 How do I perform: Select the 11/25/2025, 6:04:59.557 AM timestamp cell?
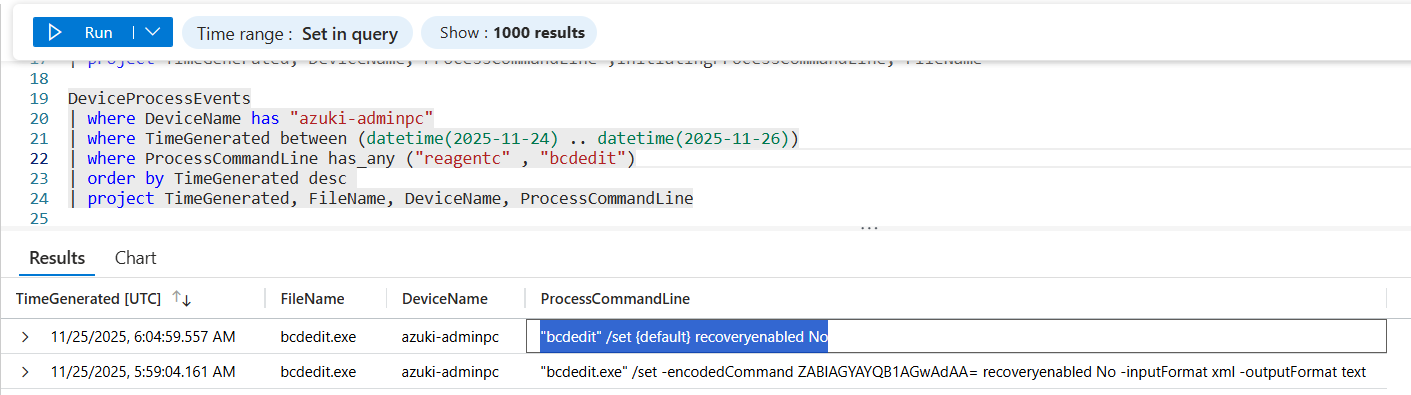point(143,337)
